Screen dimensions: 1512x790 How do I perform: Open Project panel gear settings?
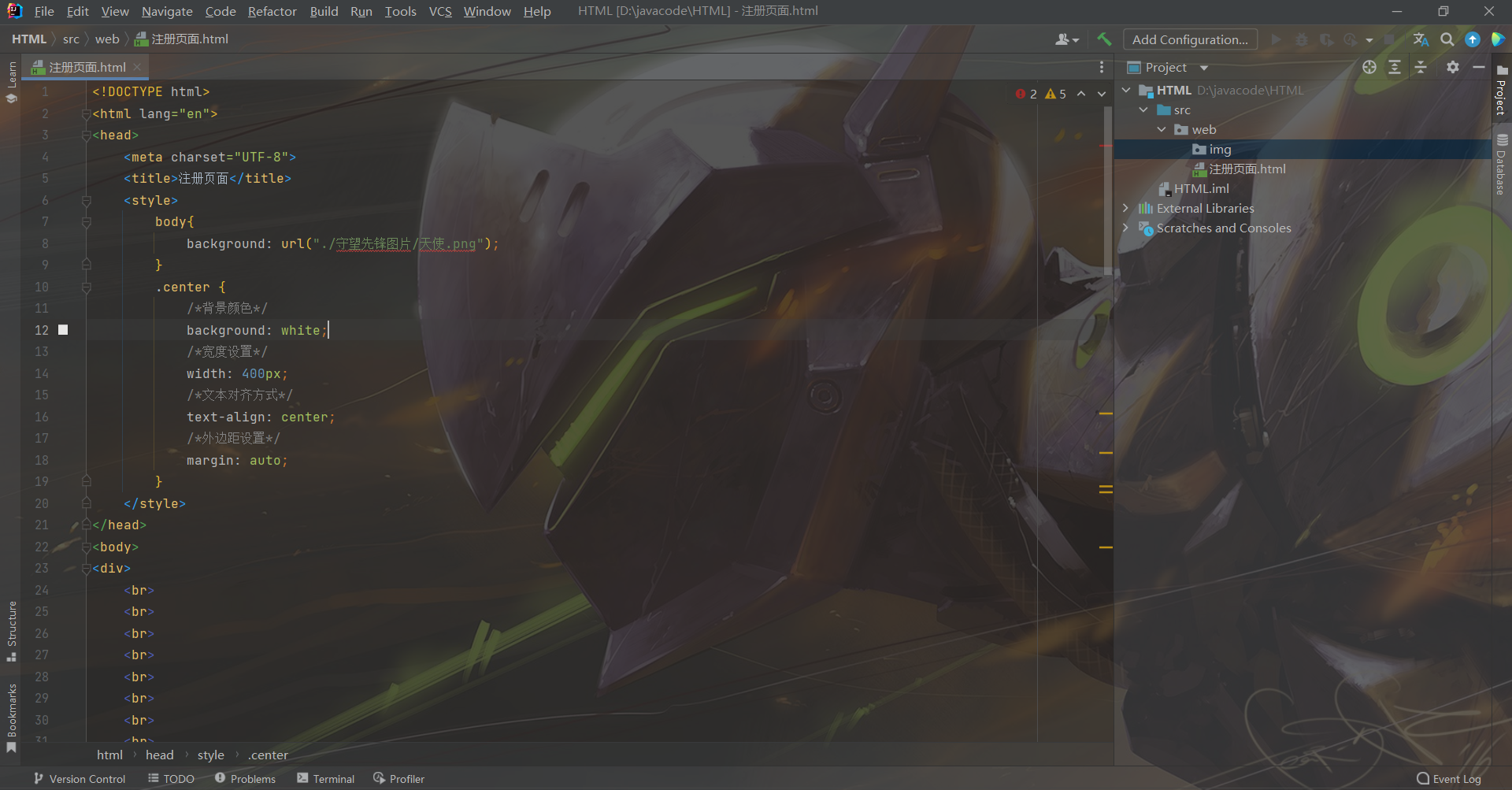coord(1453,67)
